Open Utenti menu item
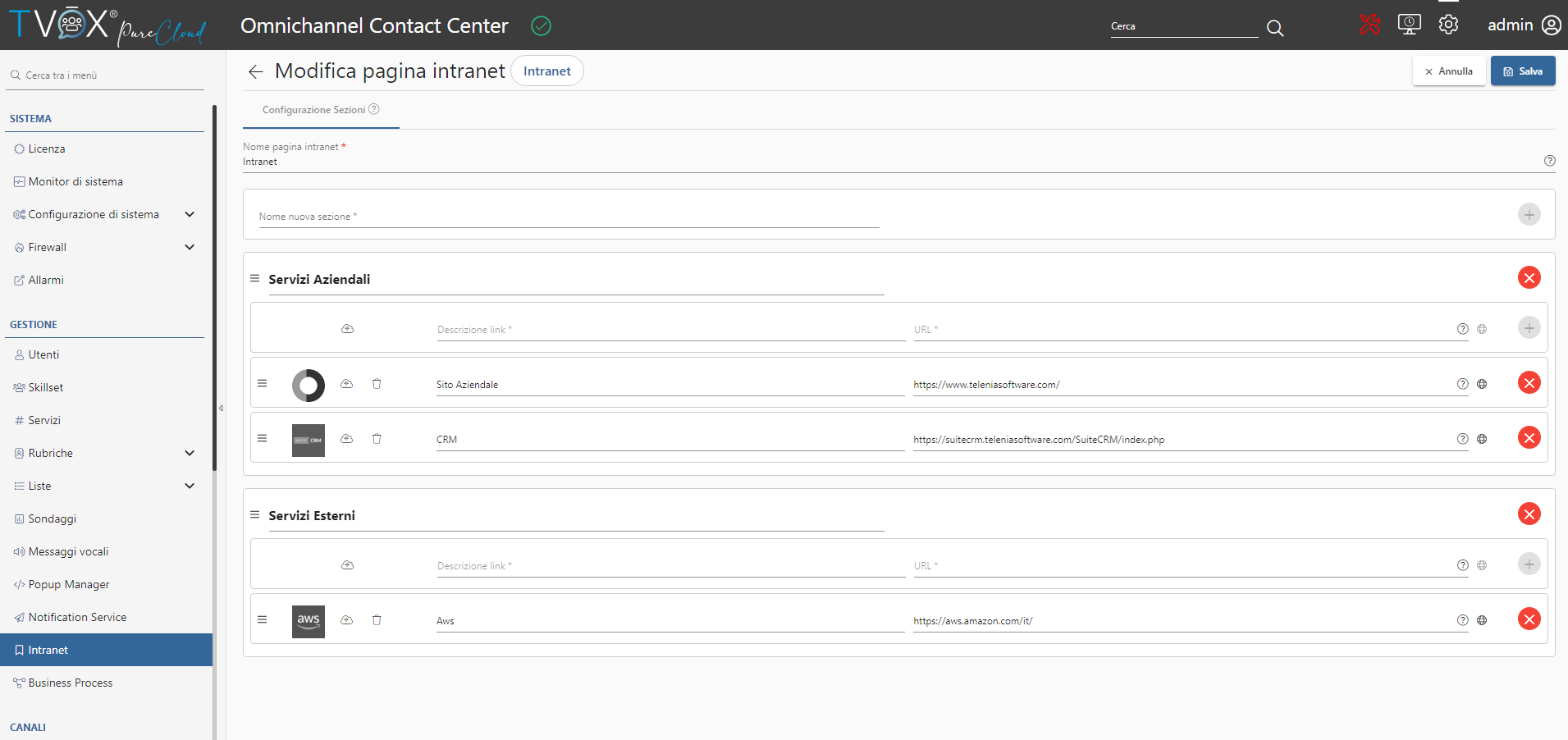 click(x=105, y=354)
